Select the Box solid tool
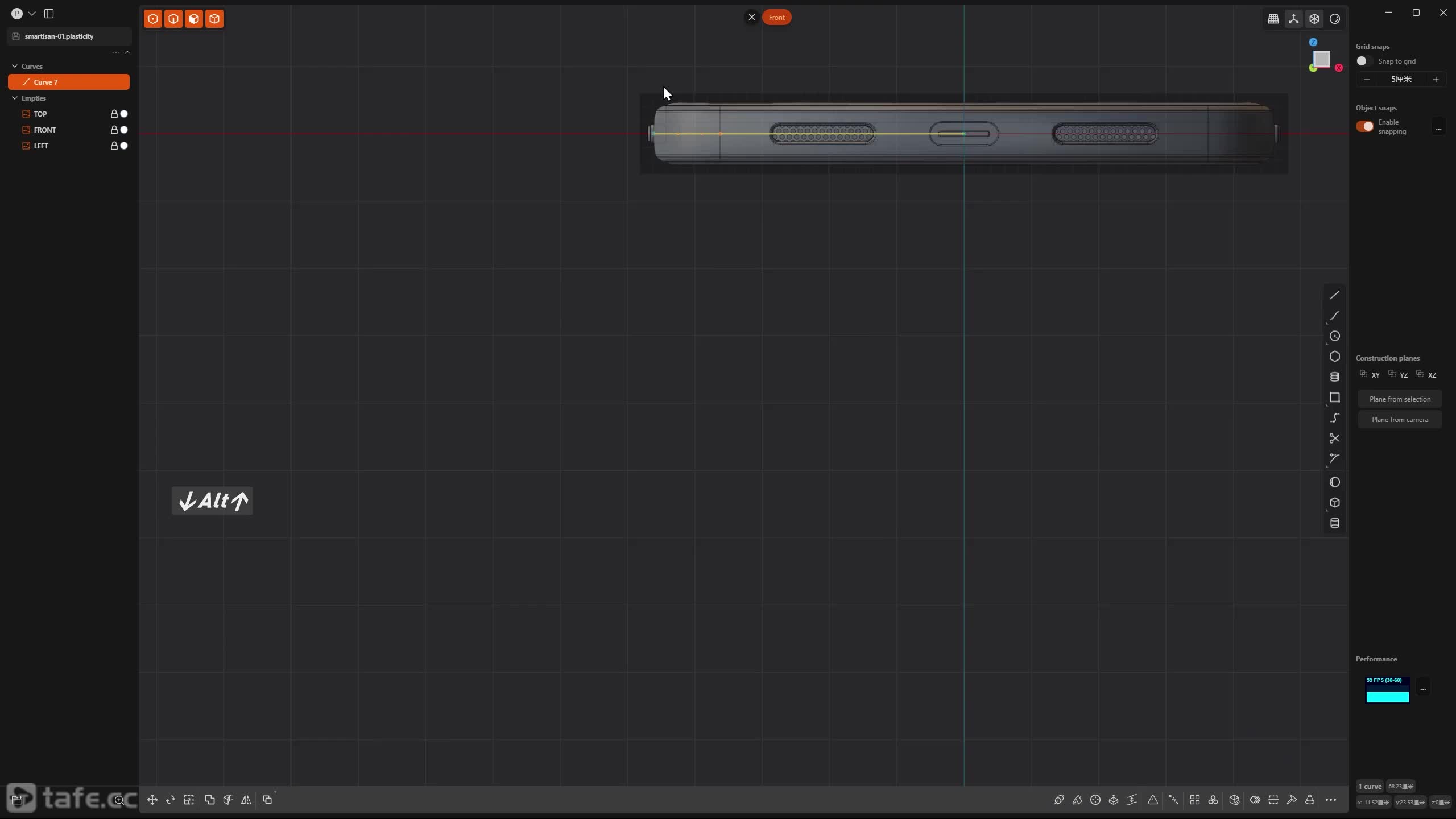This screenshot has width=1456, height=819. tap(1334, 503)
